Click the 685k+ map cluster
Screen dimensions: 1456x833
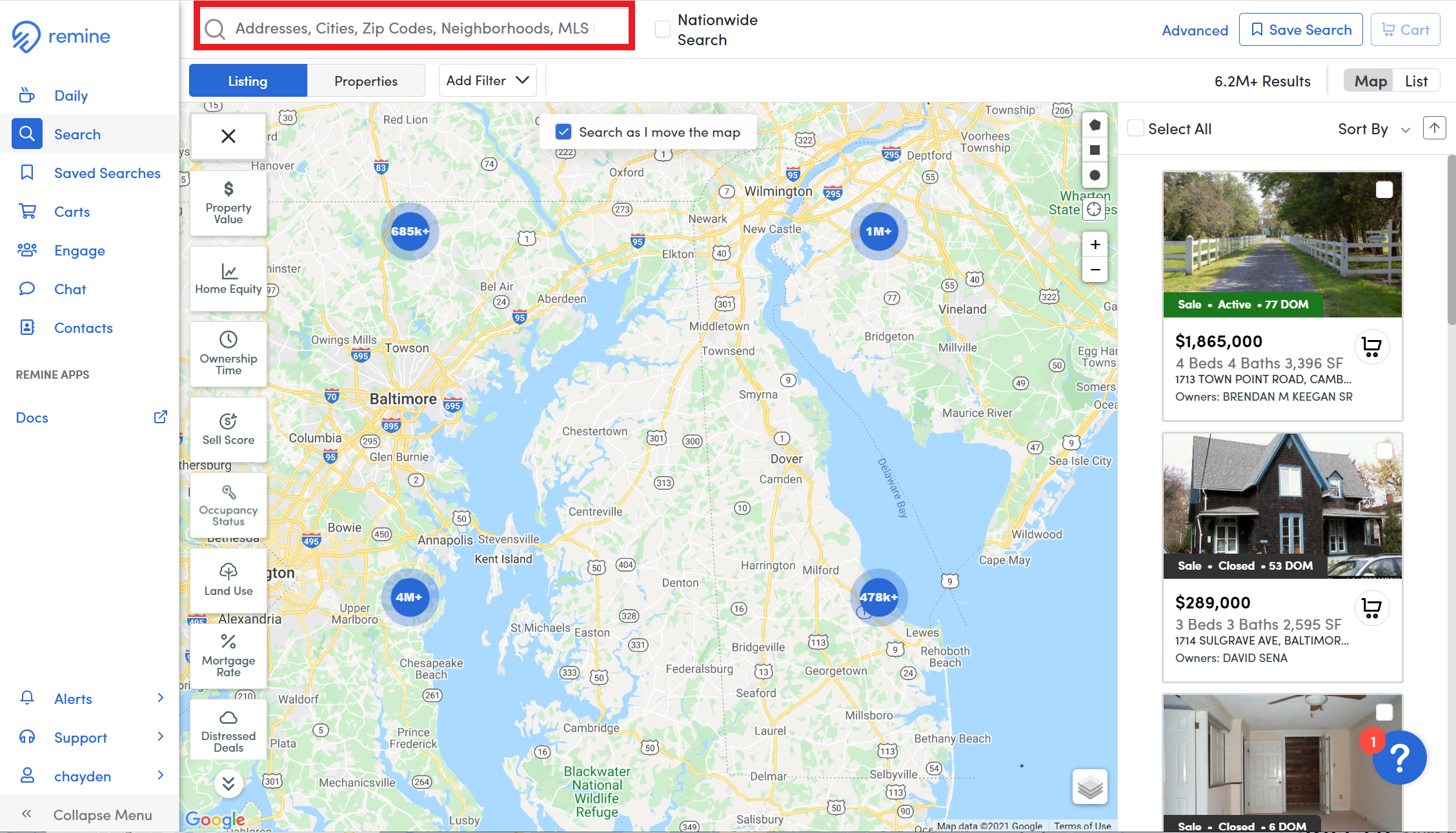[410, 231]
